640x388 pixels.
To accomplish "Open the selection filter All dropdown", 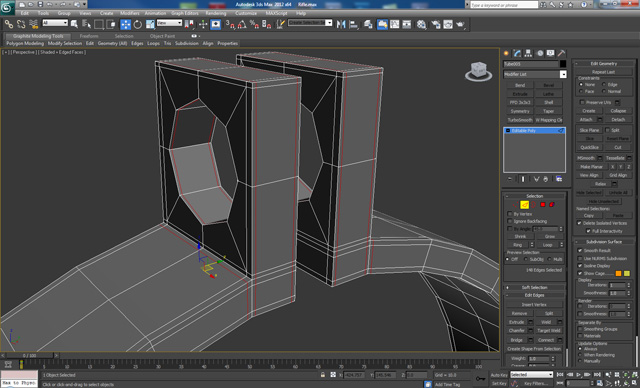I will pyautogui.click(x=55, y=23).
